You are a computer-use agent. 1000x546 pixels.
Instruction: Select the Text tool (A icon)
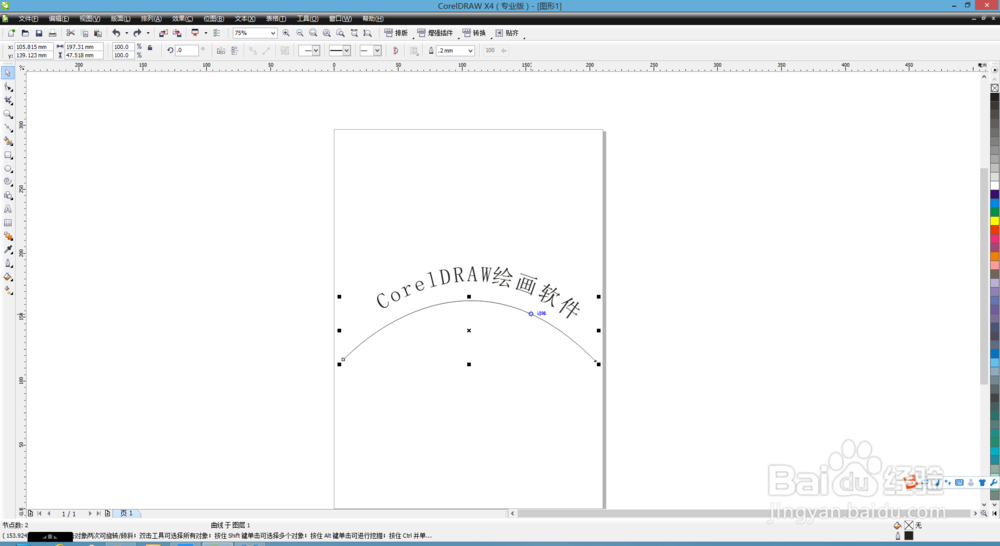[x=8, y=209]
